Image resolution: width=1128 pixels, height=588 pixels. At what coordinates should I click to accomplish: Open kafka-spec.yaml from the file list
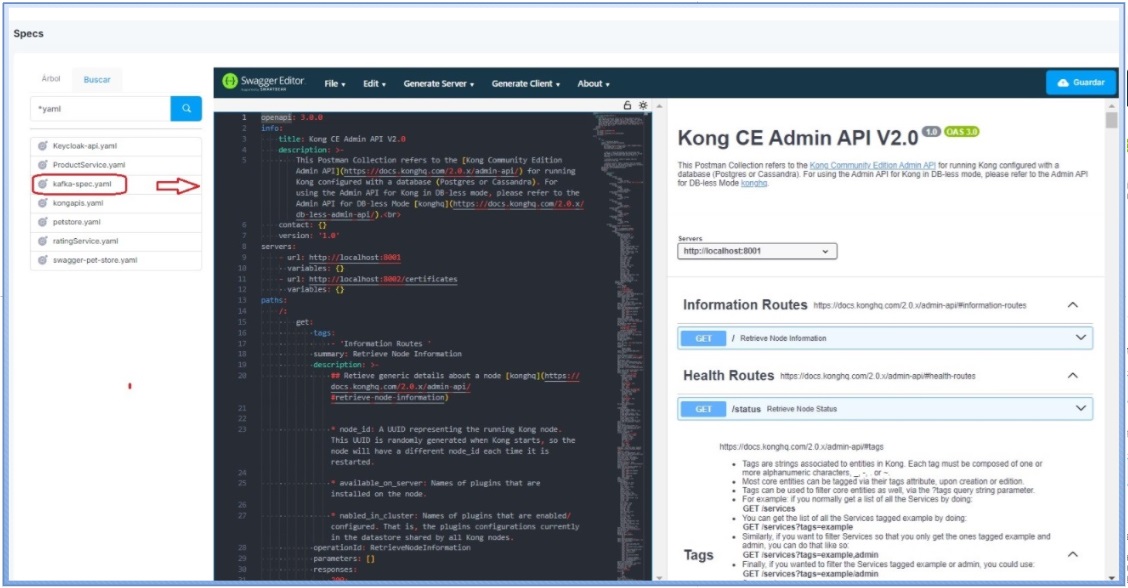tap(82, 184)
